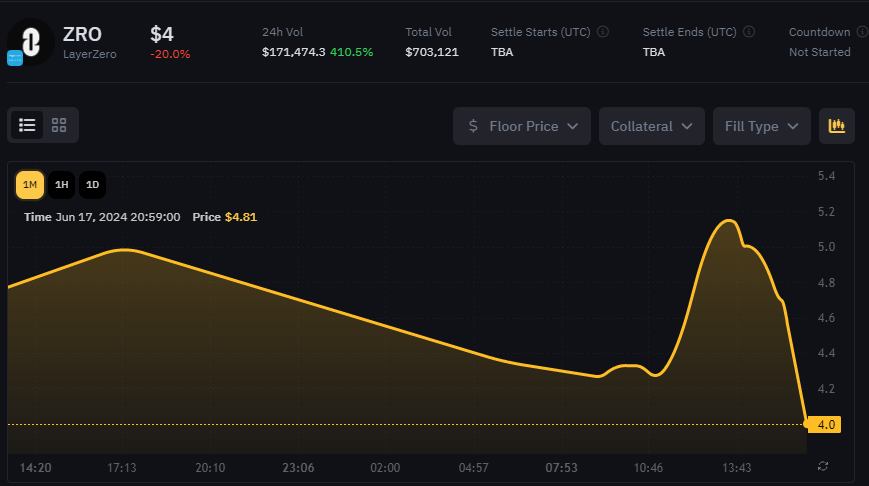Click the dollar sign in Floor Price

[473, 126]
